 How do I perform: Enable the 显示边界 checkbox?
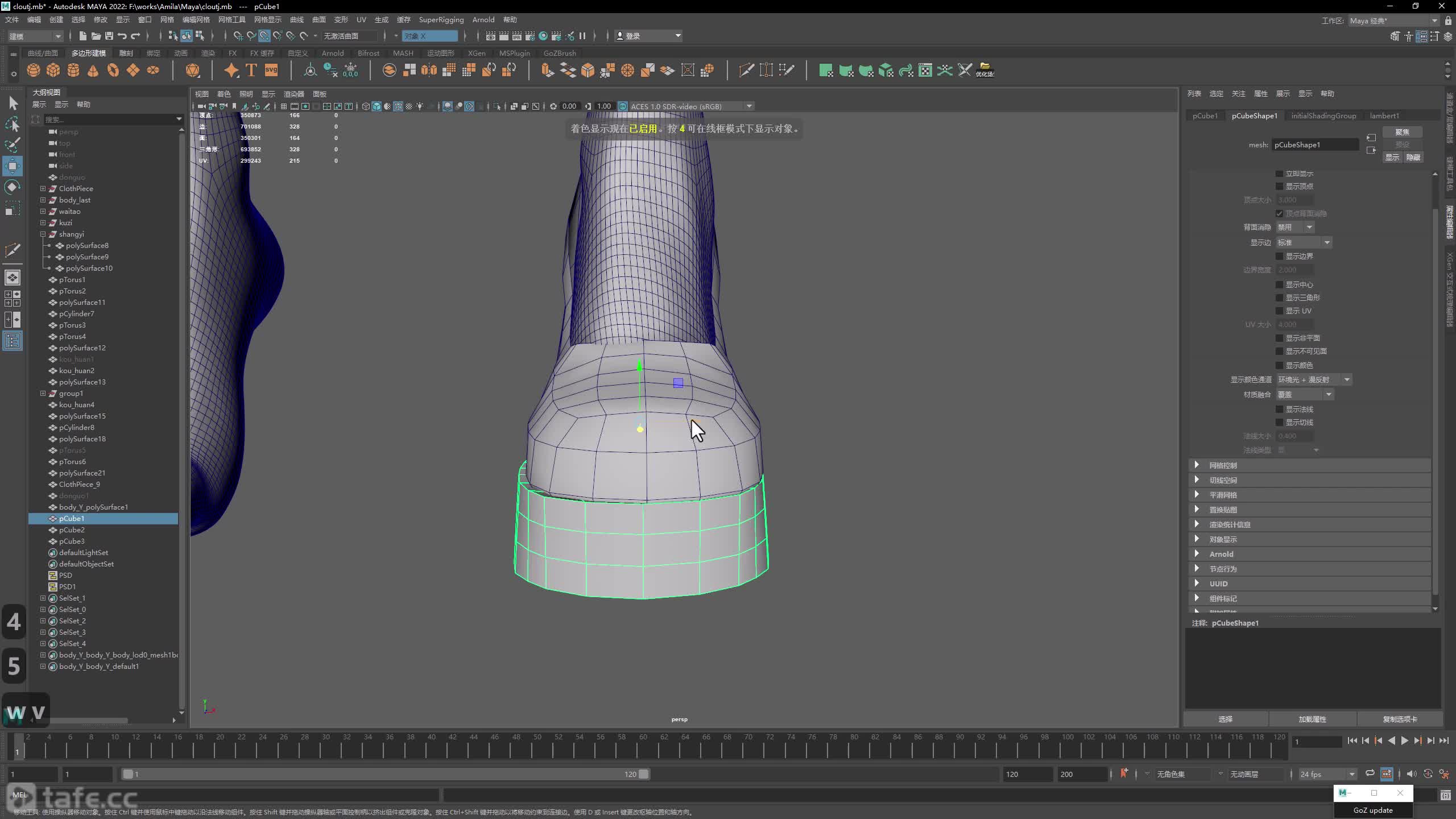pos(1279,256)
